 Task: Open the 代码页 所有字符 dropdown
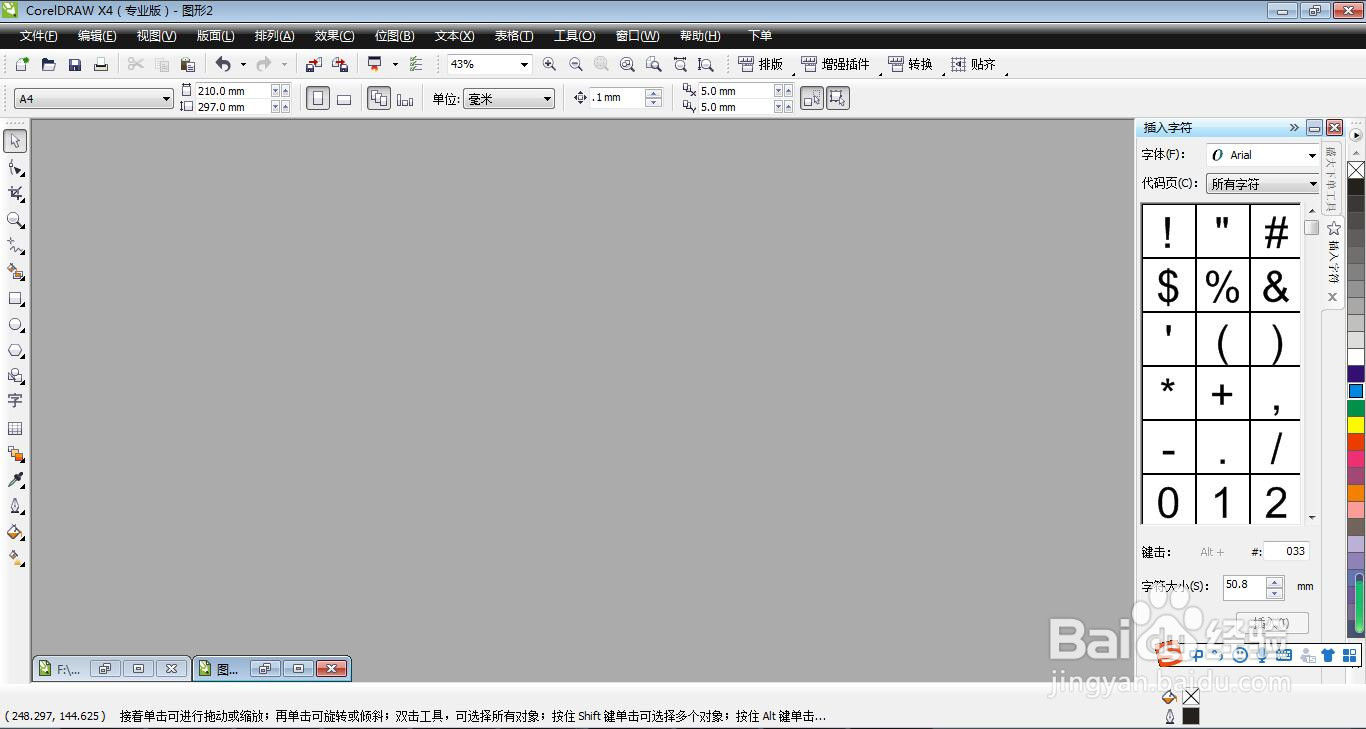(x=1312, y=184)
